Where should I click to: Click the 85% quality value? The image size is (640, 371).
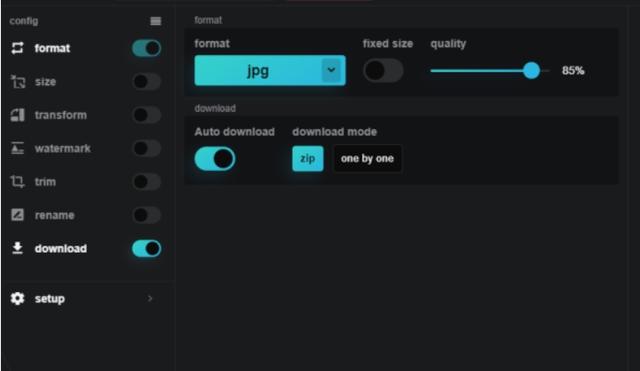click(573, 71)
